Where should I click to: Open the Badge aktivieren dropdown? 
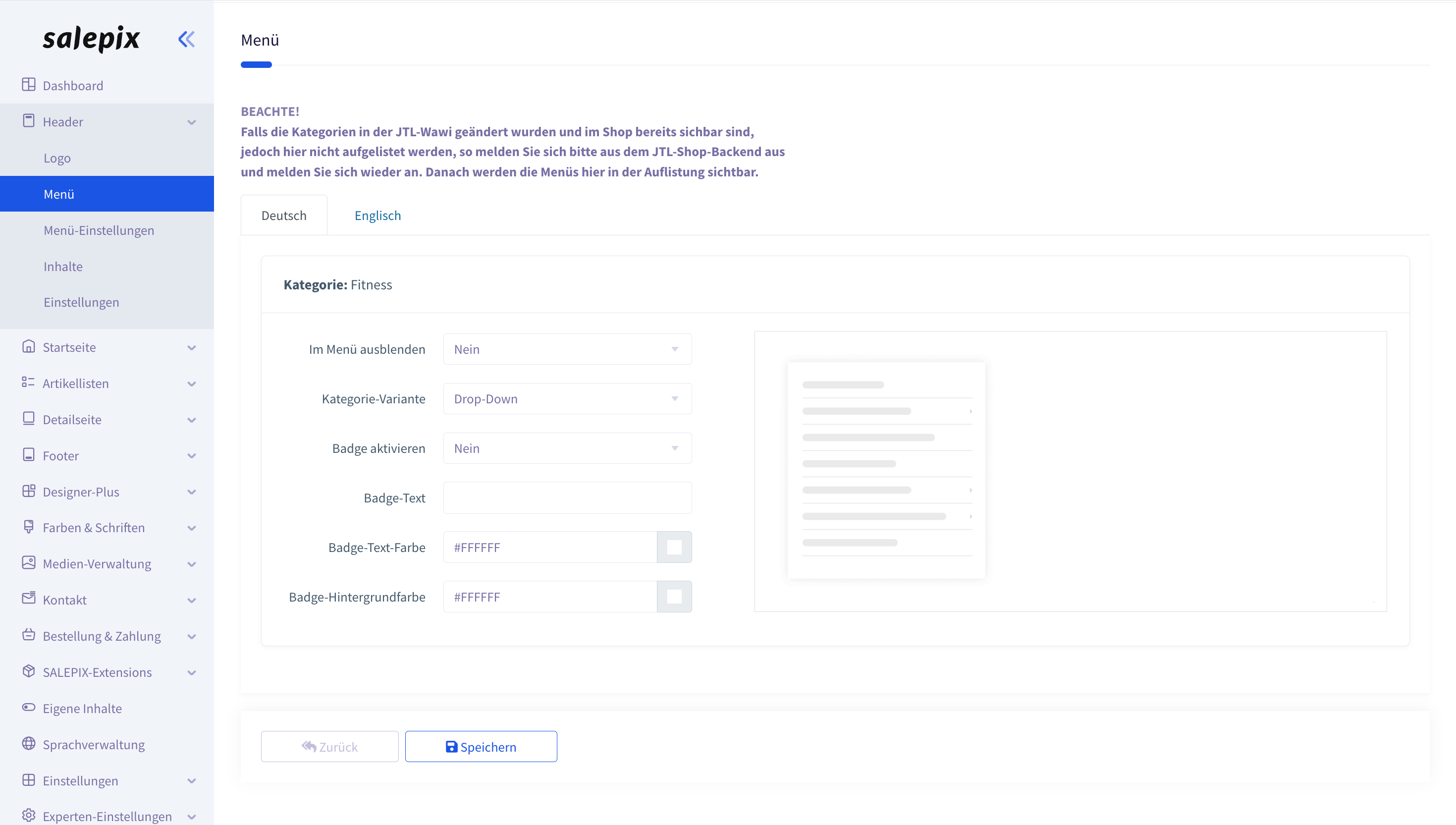567,448
